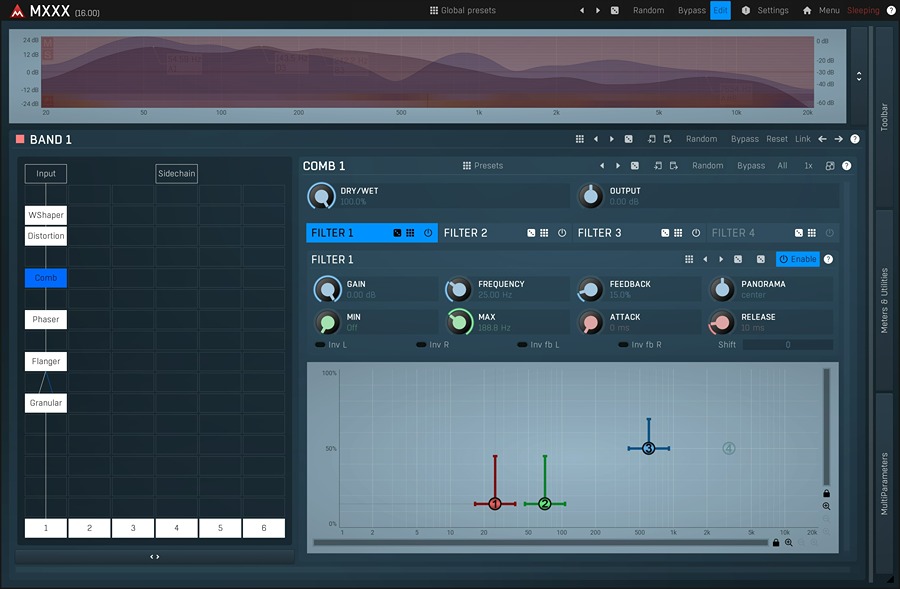The height and width of the screenshot is (589, 900).
Task: Click the magnifier zoom icon near the graph
Action: 826,507
